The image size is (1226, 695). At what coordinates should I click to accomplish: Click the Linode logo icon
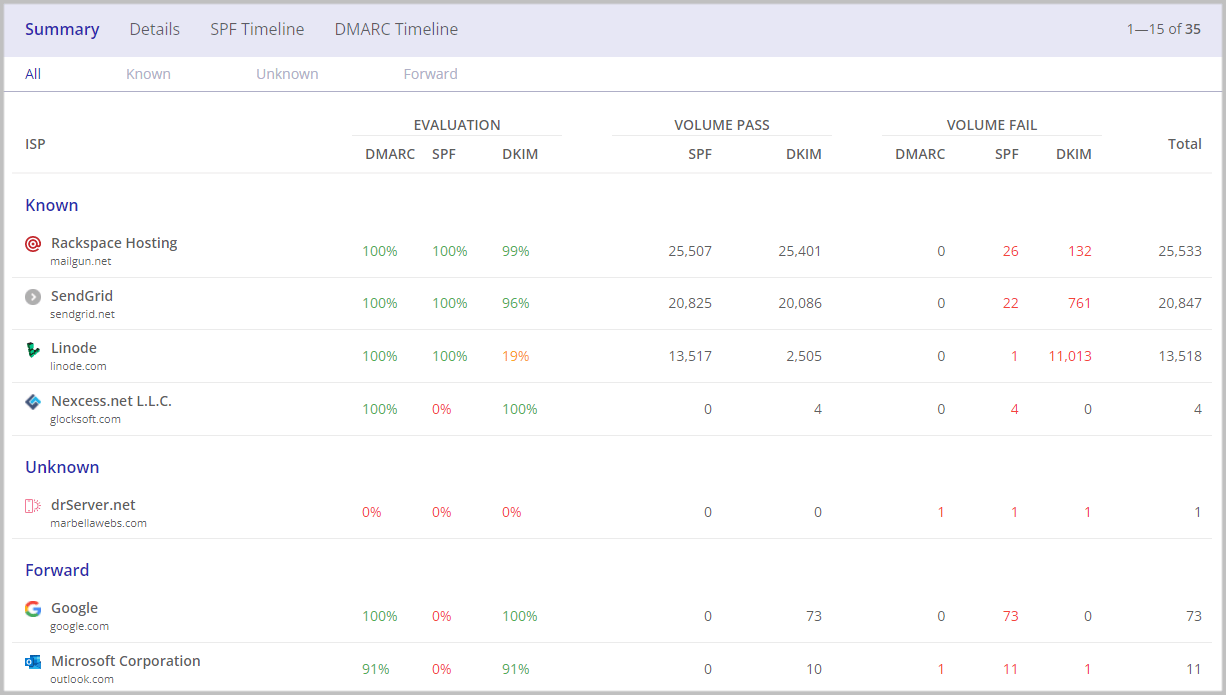(x=33, y=349)
